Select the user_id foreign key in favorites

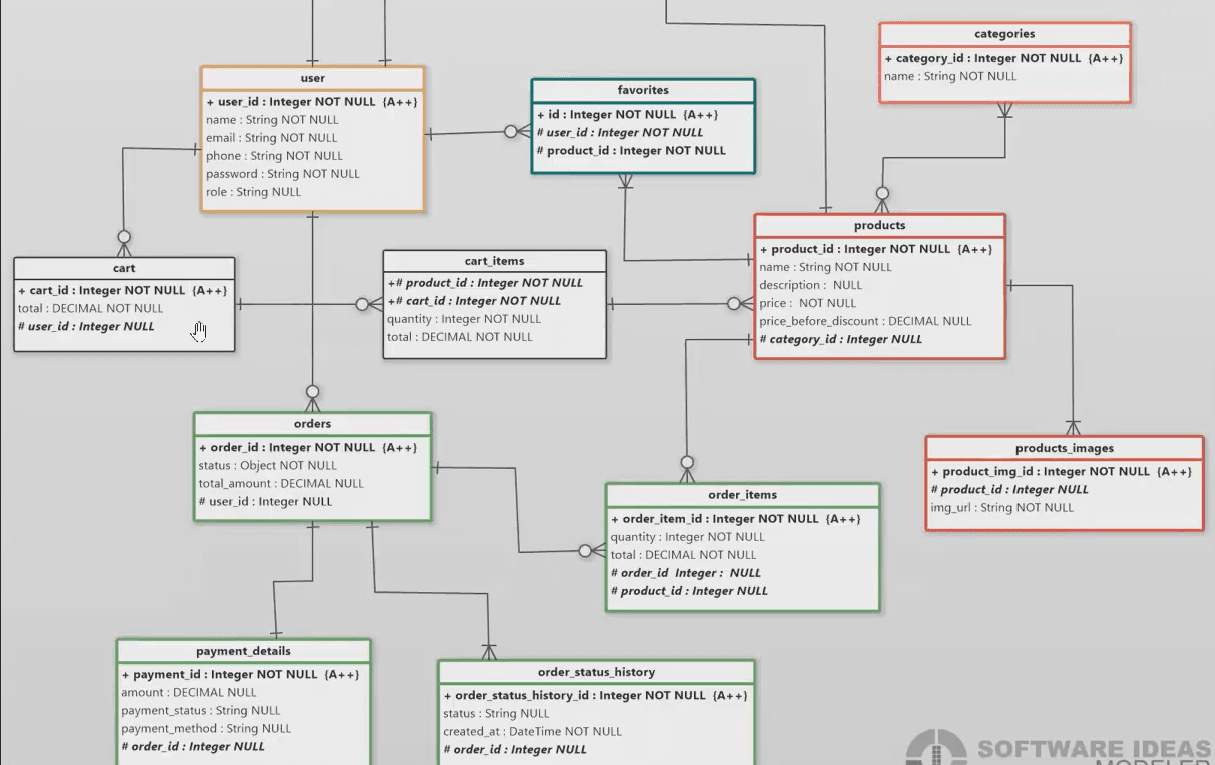[620, 133]
